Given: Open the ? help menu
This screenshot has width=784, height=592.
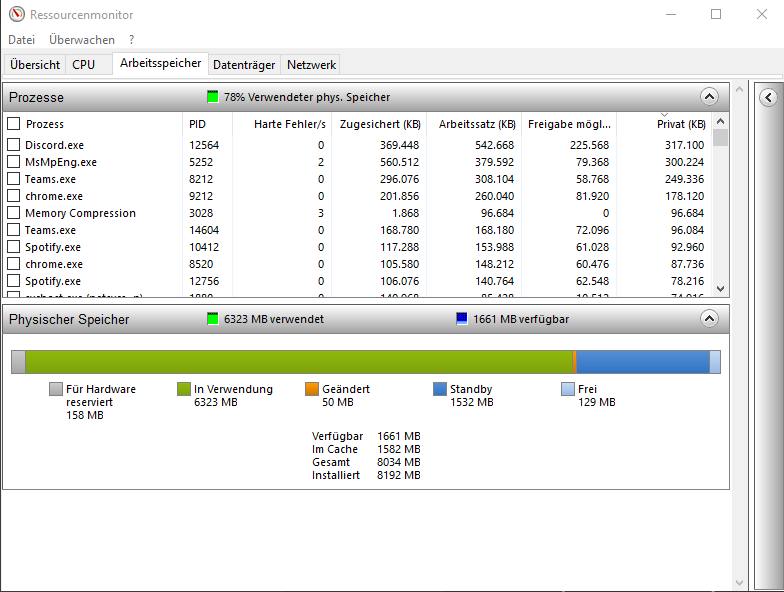Looking at the screenshot, I should (x=132, y=40).
